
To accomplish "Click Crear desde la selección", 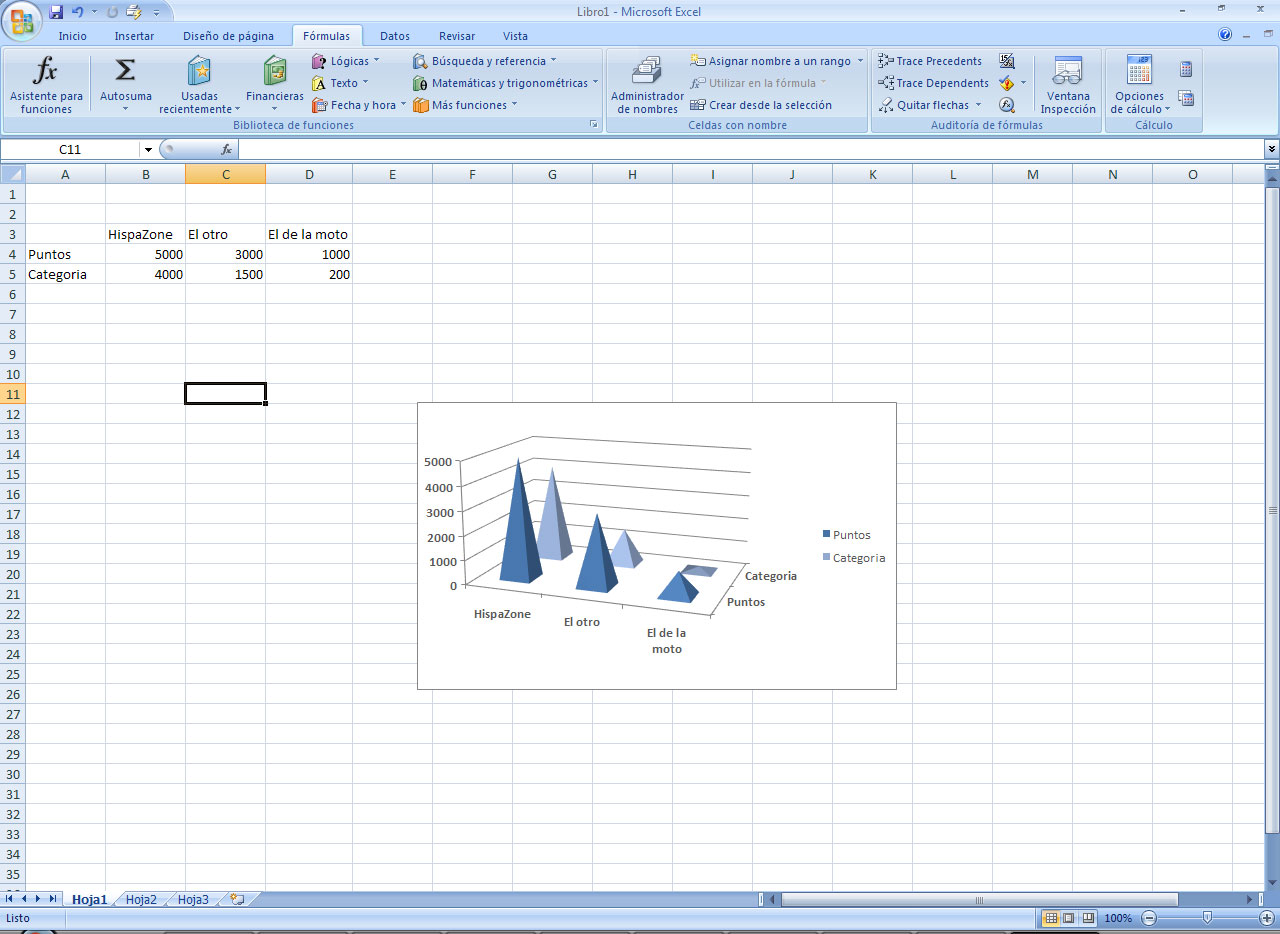I will pyautogui.click(x=761, y=105).
